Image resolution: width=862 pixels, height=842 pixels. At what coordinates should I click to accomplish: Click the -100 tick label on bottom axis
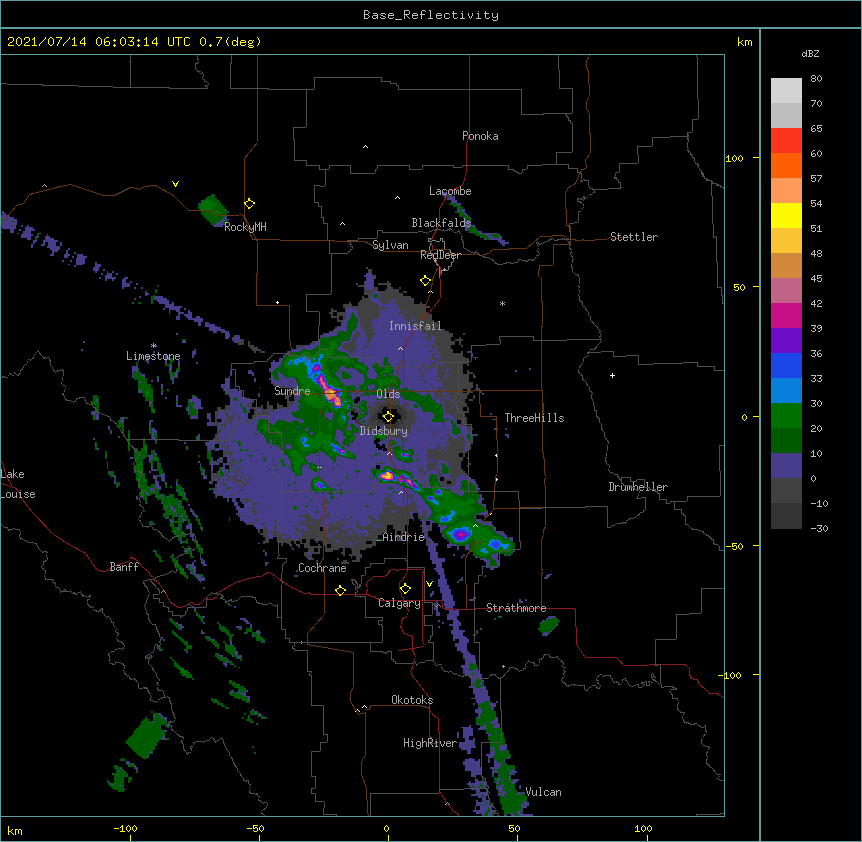tap(125, 828)
